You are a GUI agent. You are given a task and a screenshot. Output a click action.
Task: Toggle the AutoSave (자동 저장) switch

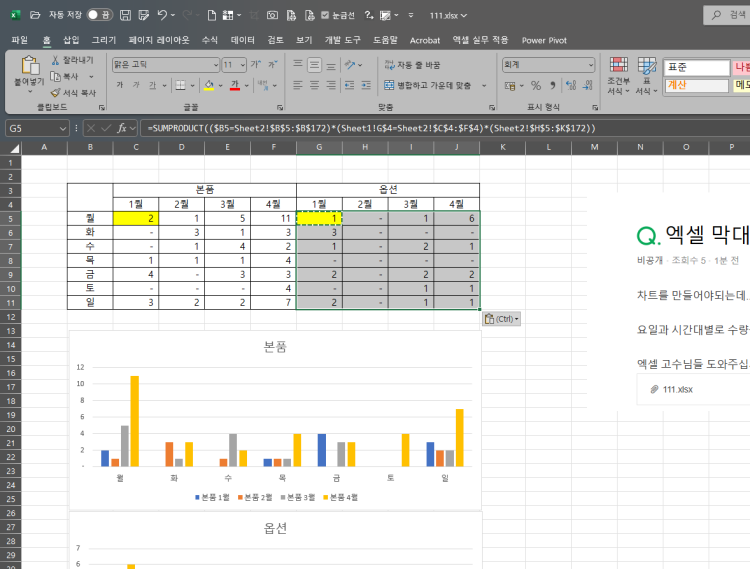click(98, 16)
